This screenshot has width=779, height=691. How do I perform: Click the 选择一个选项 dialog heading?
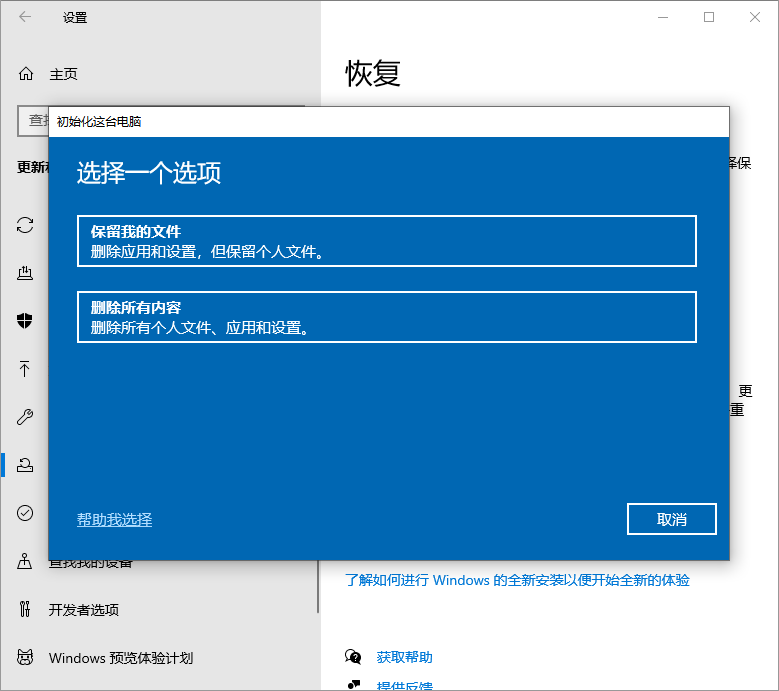pos(149,173)
